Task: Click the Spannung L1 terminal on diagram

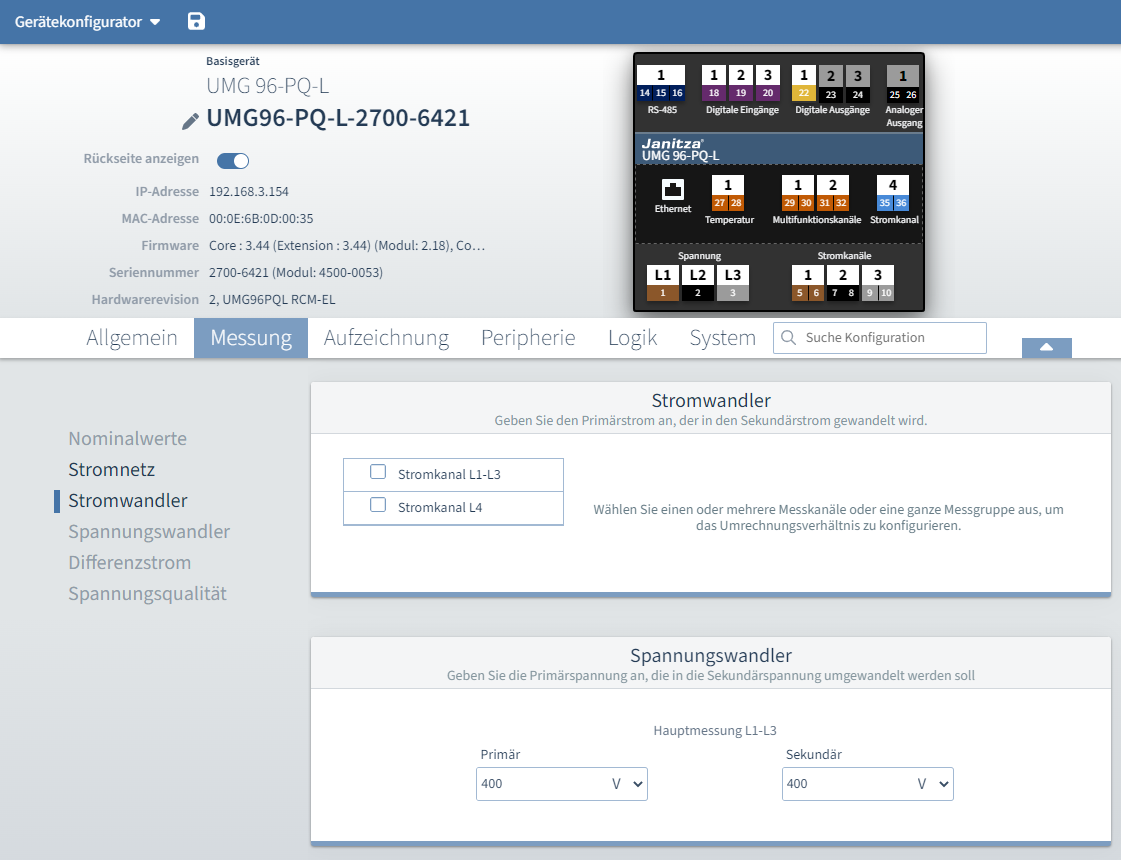Action: pos(662,283)
